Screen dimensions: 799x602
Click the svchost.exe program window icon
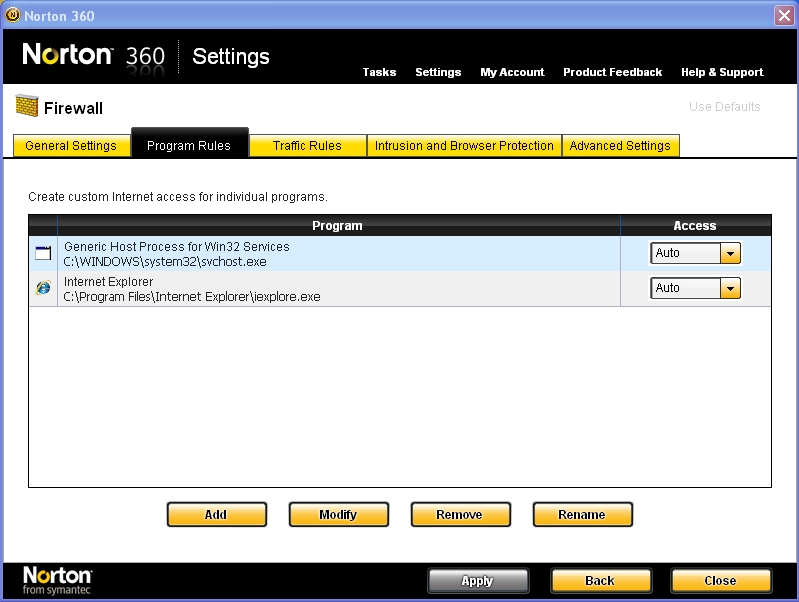point(43,253)
